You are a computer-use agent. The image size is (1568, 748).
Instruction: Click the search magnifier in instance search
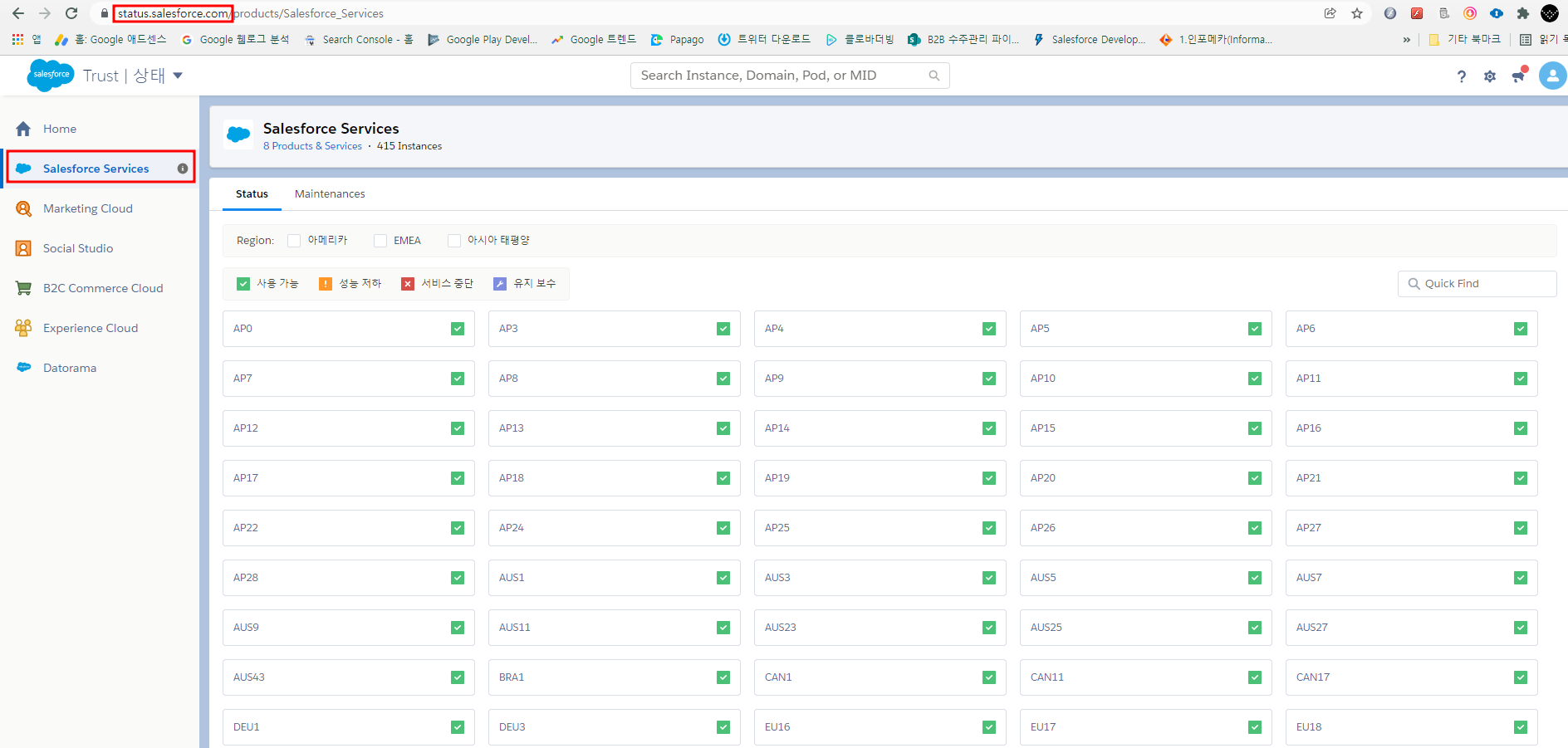point(934,76)
